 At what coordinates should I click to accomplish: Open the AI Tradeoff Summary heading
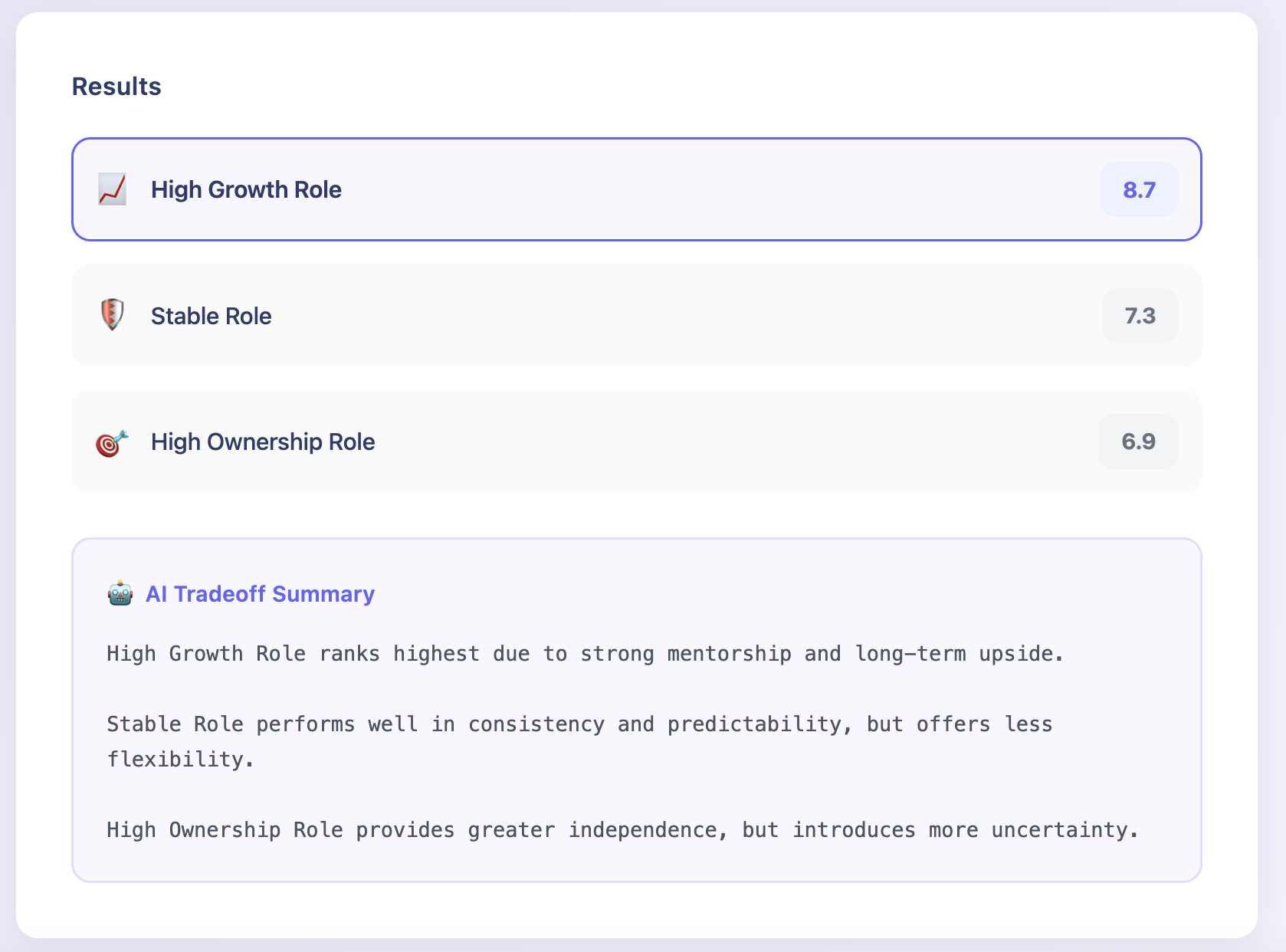pyautogui.click(x=260, y=594)
